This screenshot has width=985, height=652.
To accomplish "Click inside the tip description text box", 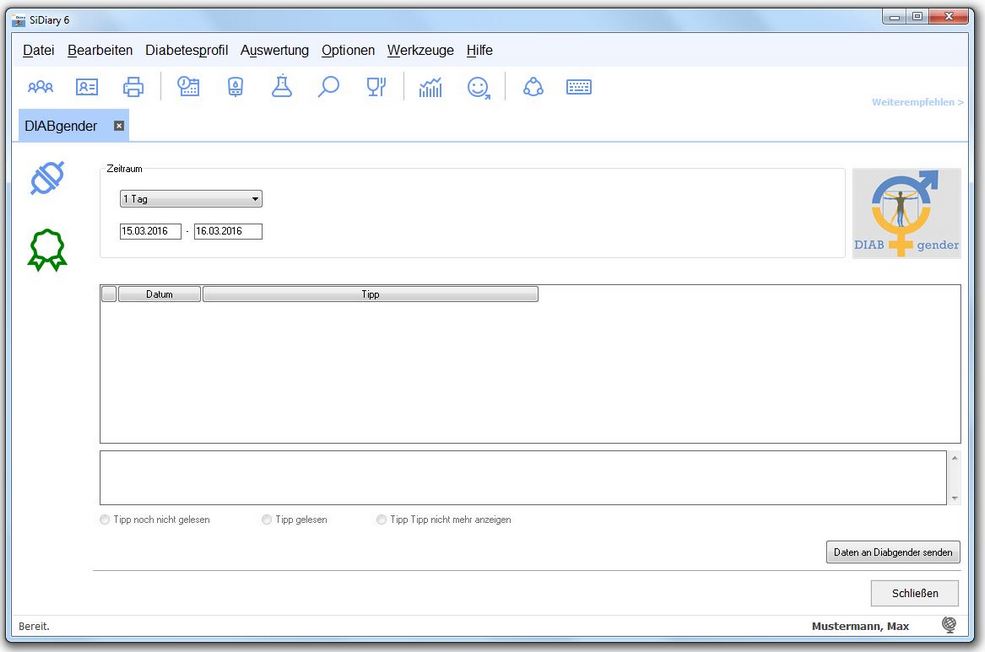I will pos(523,477).
